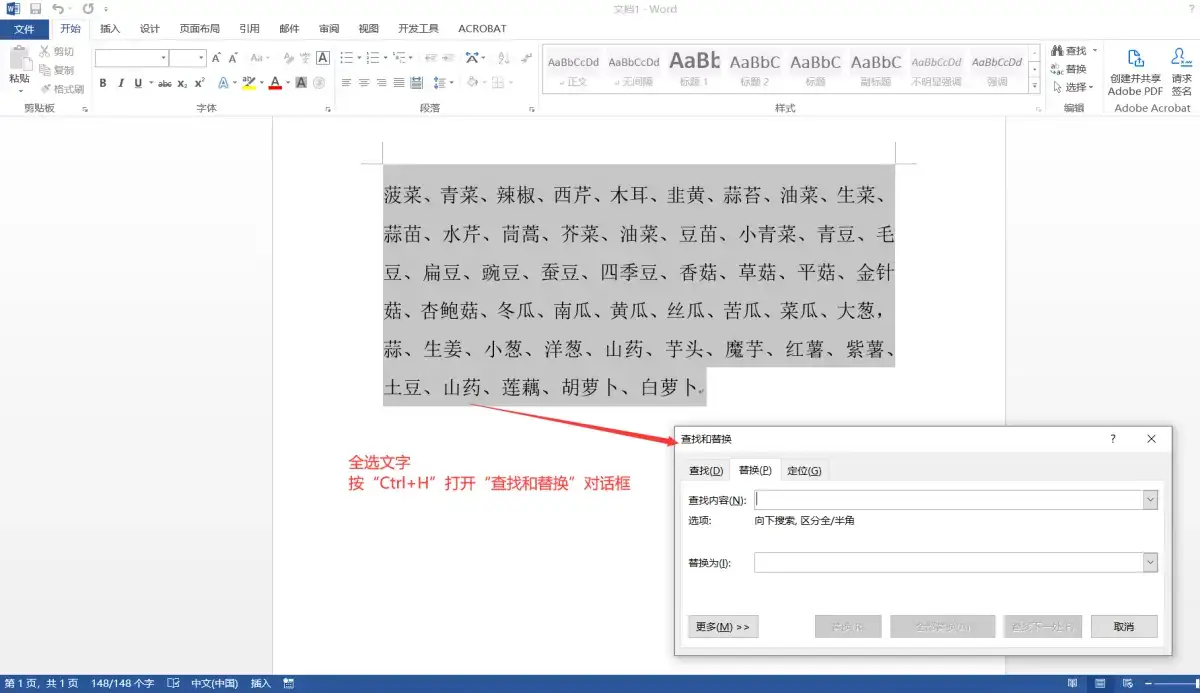Click inside the 替换为 input field

(x=950, y=563)
